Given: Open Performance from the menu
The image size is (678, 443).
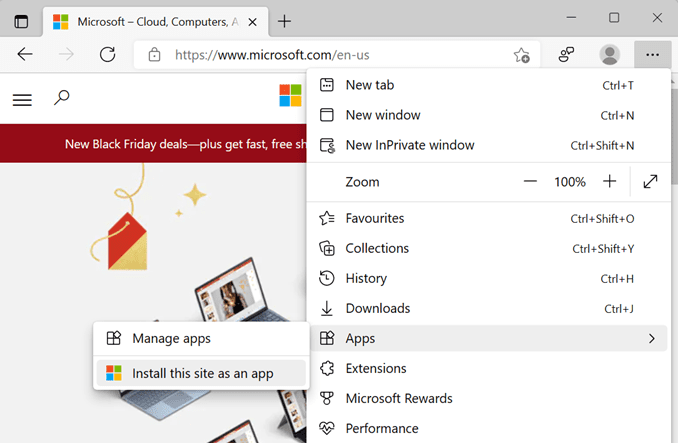Looking at the screenshot, I should [x=489, y=428].
